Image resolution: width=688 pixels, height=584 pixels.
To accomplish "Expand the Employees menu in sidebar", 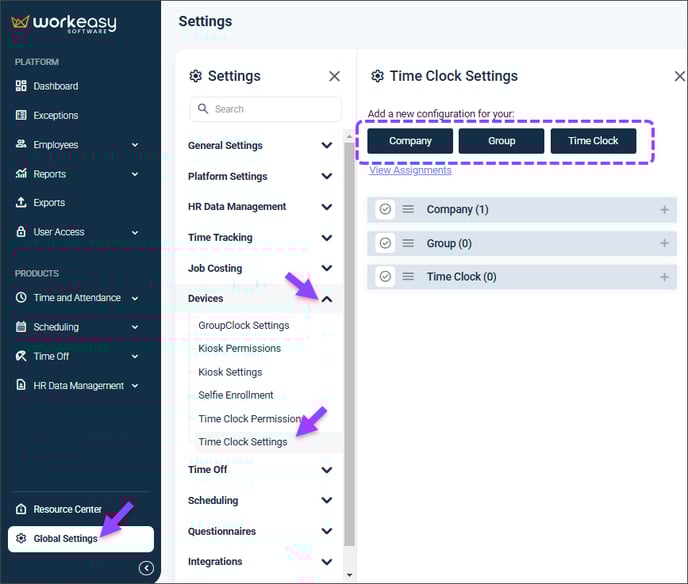I will pyautogui.click(x=135, y=145).
